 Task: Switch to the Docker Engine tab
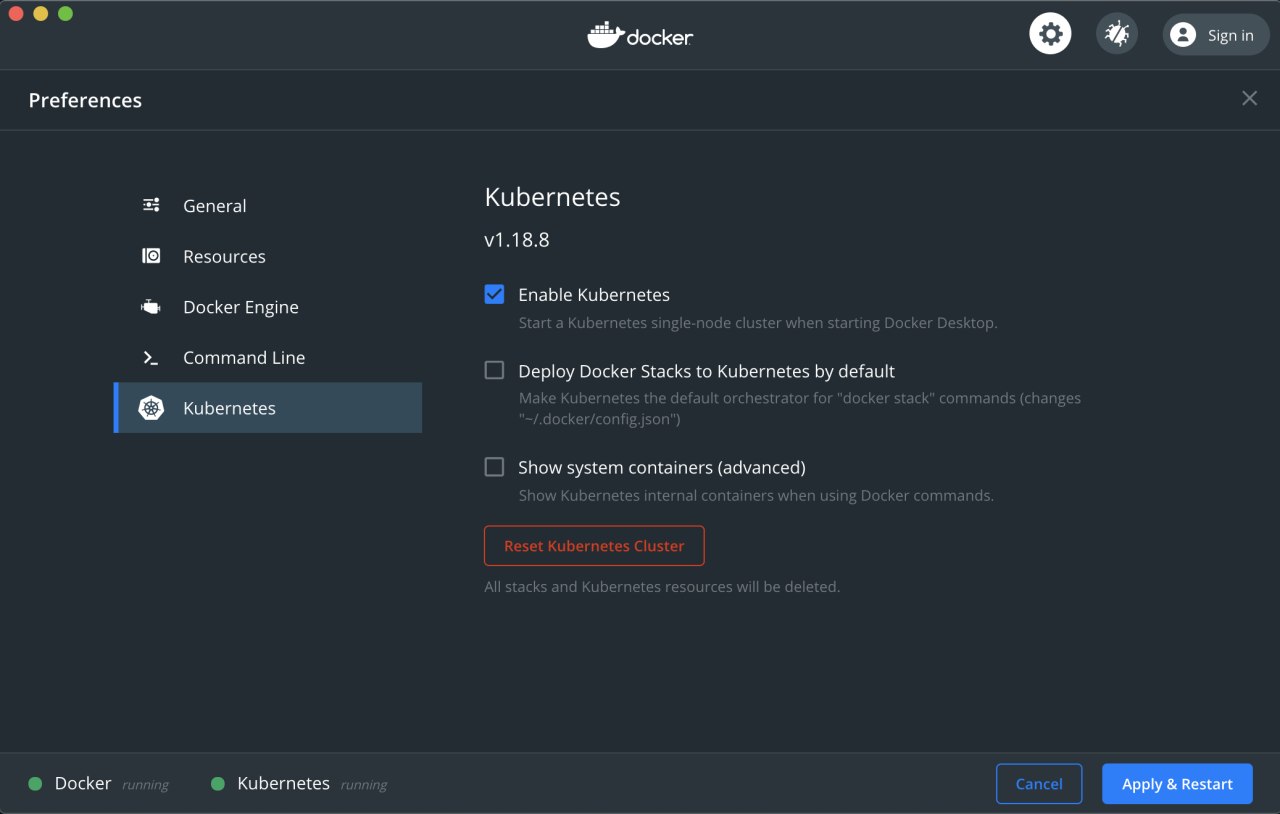point(268,307)
